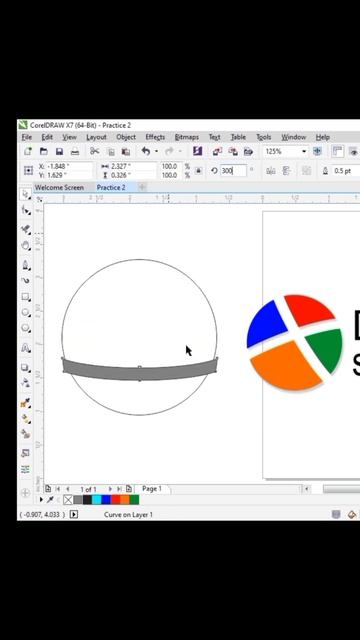The width and height of the screenshot is (360, 640).
Task: Pick the cyan swatch in document palette
Action: click(97, 500)
